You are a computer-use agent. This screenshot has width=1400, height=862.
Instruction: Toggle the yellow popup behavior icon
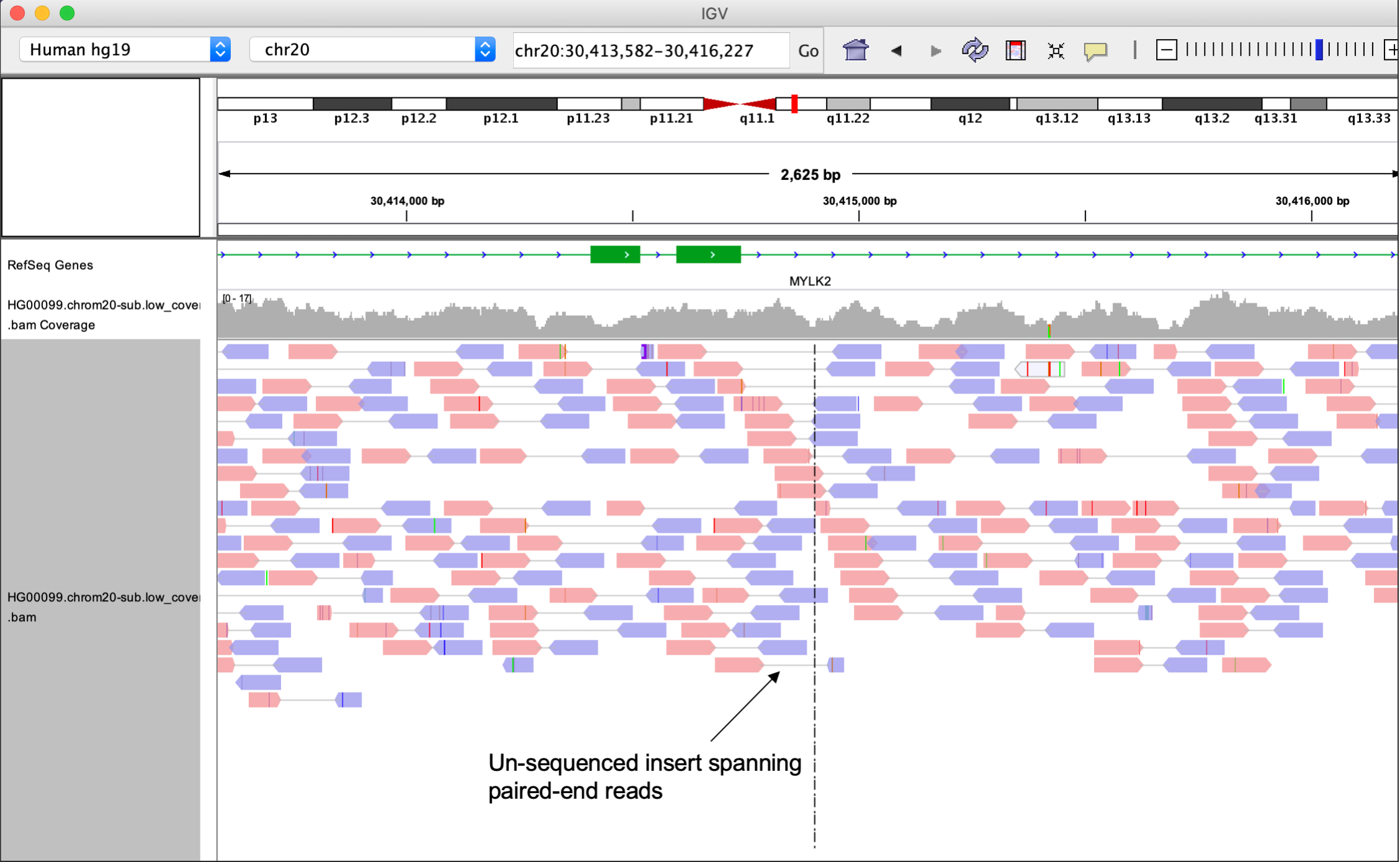point(1095,51)
